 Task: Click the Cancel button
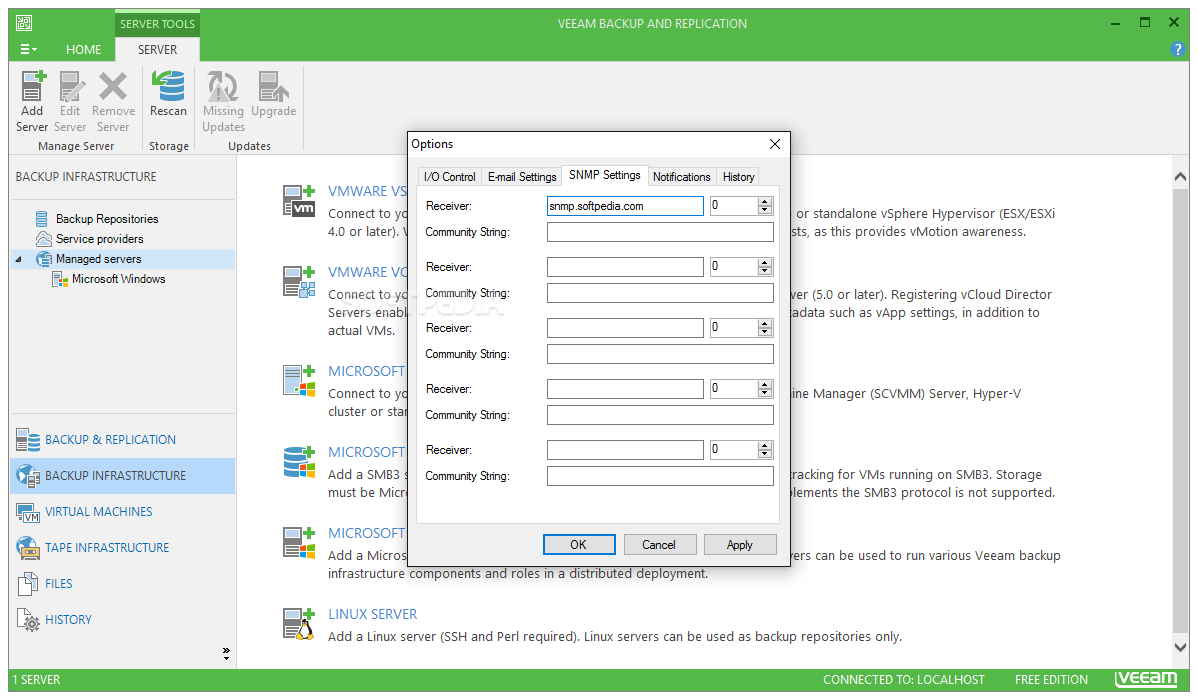pyautogui.click(x=659, y=544)
